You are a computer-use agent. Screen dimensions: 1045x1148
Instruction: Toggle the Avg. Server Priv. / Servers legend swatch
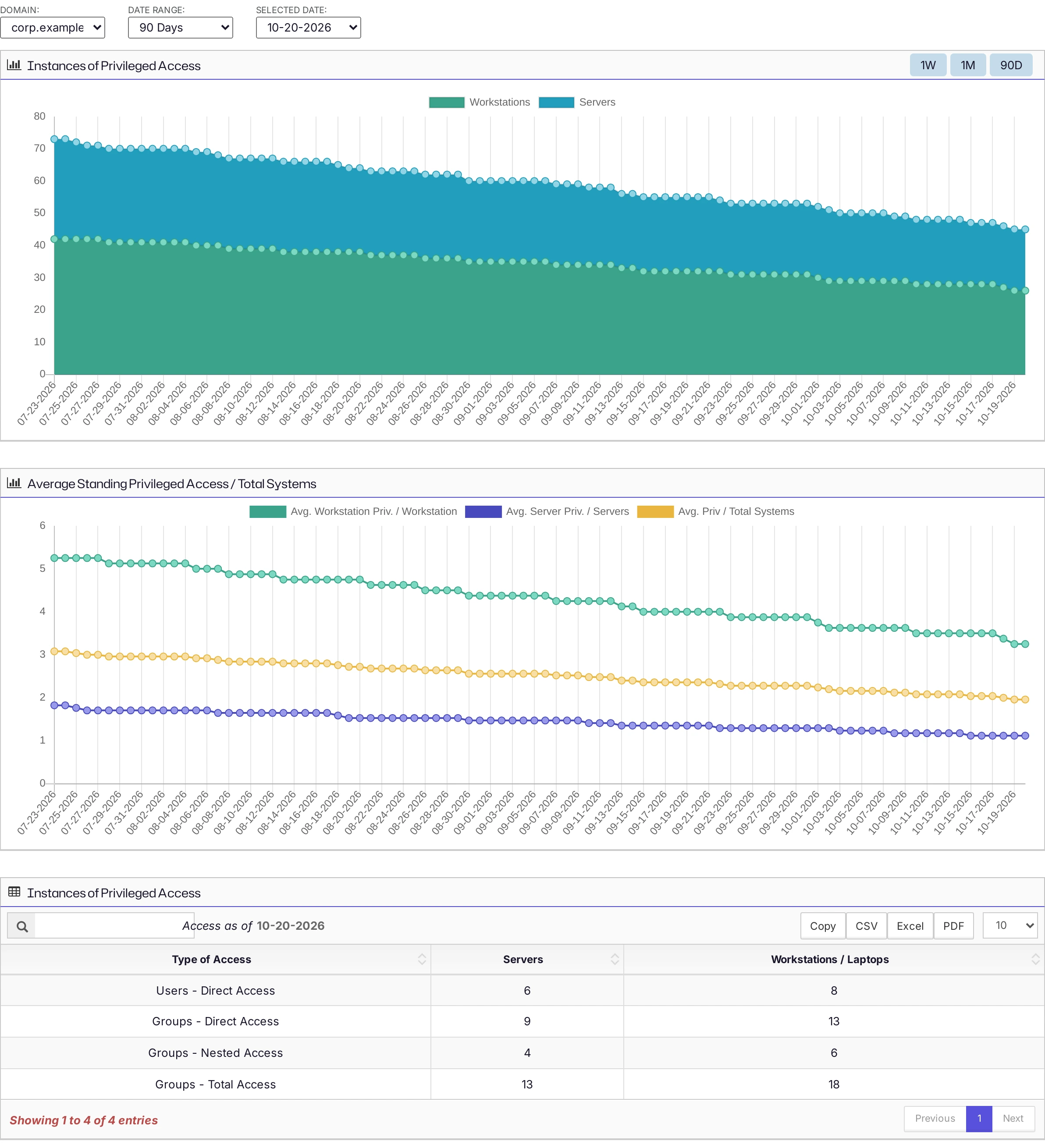(x=483, y=511)
